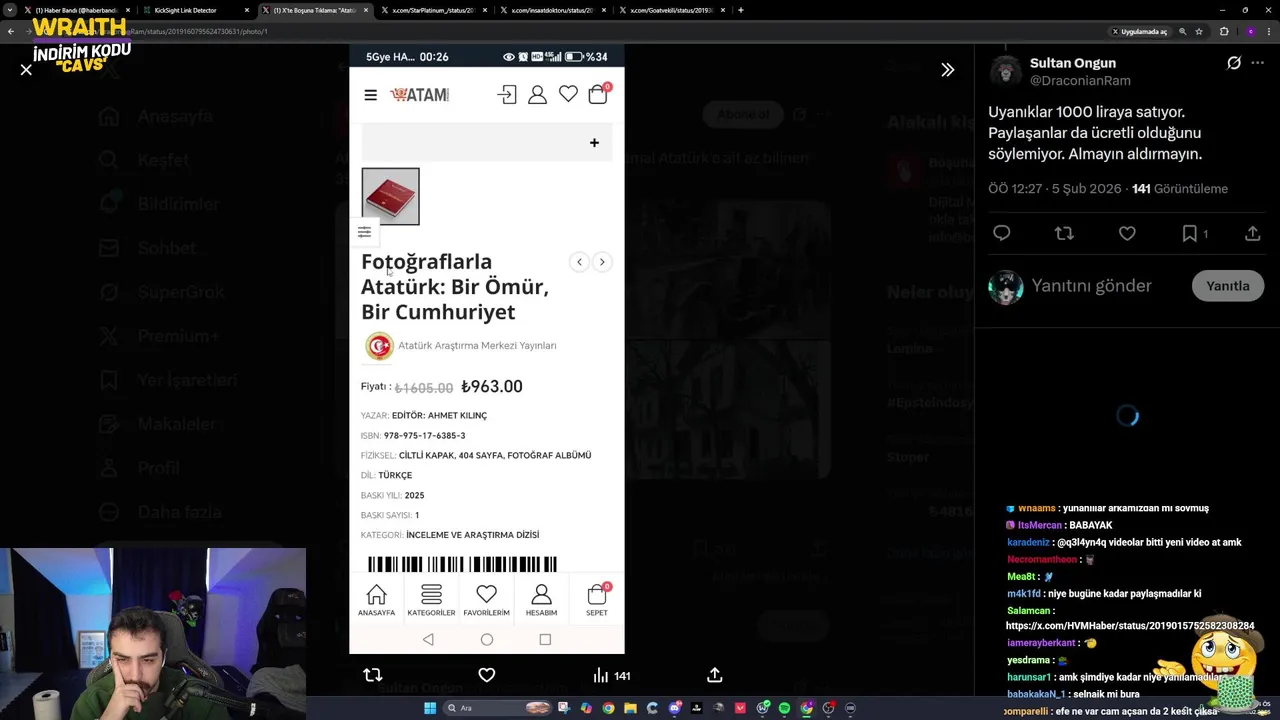
Task: Click the price text ₺963.00
Action: [491, 387]
